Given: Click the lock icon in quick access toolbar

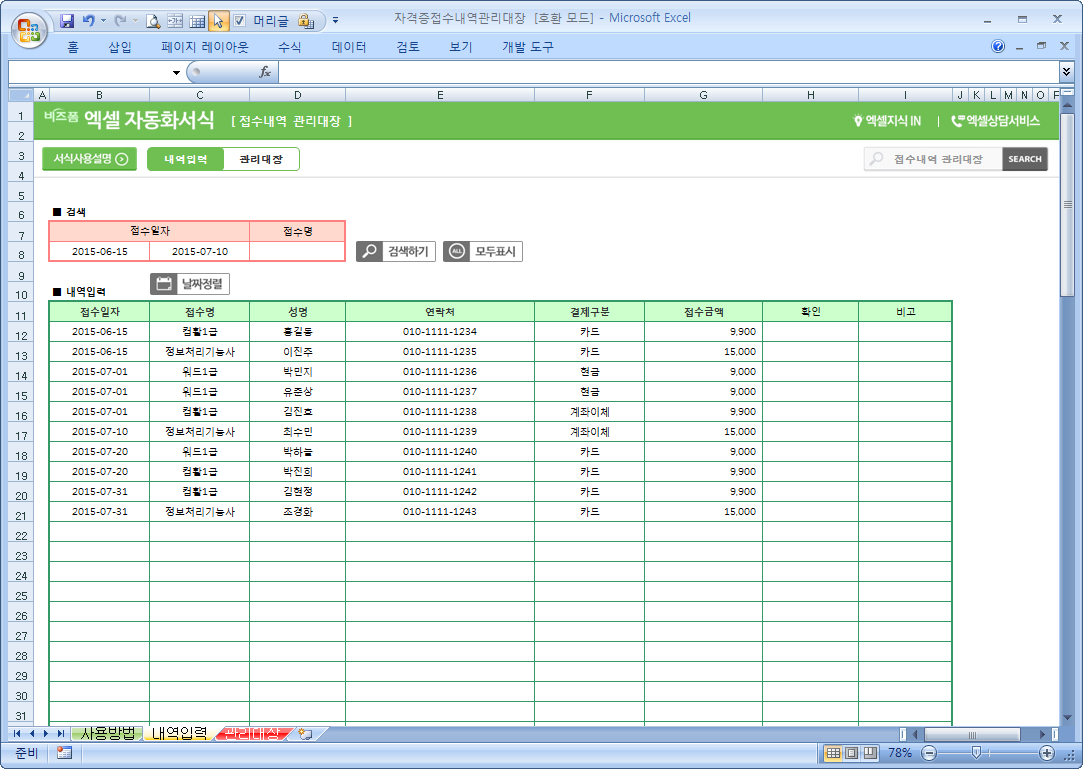Looking at the screenshot, I should pos(305,20).
